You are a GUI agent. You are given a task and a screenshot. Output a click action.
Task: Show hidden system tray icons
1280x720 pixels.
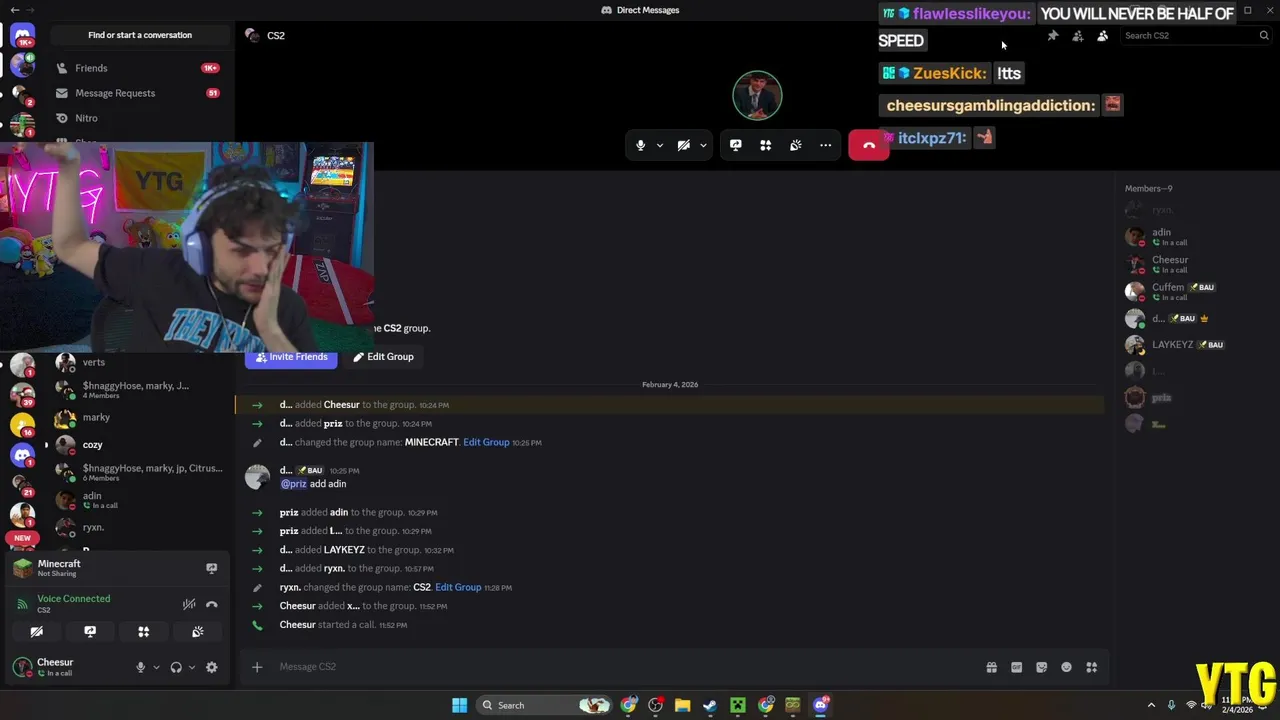(x=1151, y=705)
